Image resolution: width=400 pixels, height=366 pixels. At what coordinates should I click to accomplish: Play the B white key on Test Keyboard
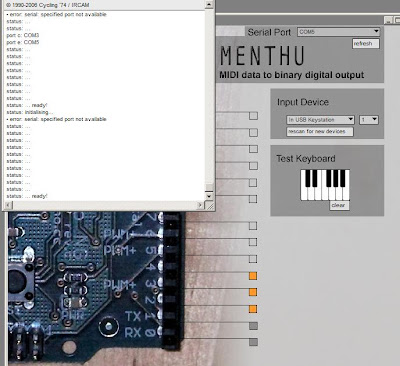pos(346,193)
